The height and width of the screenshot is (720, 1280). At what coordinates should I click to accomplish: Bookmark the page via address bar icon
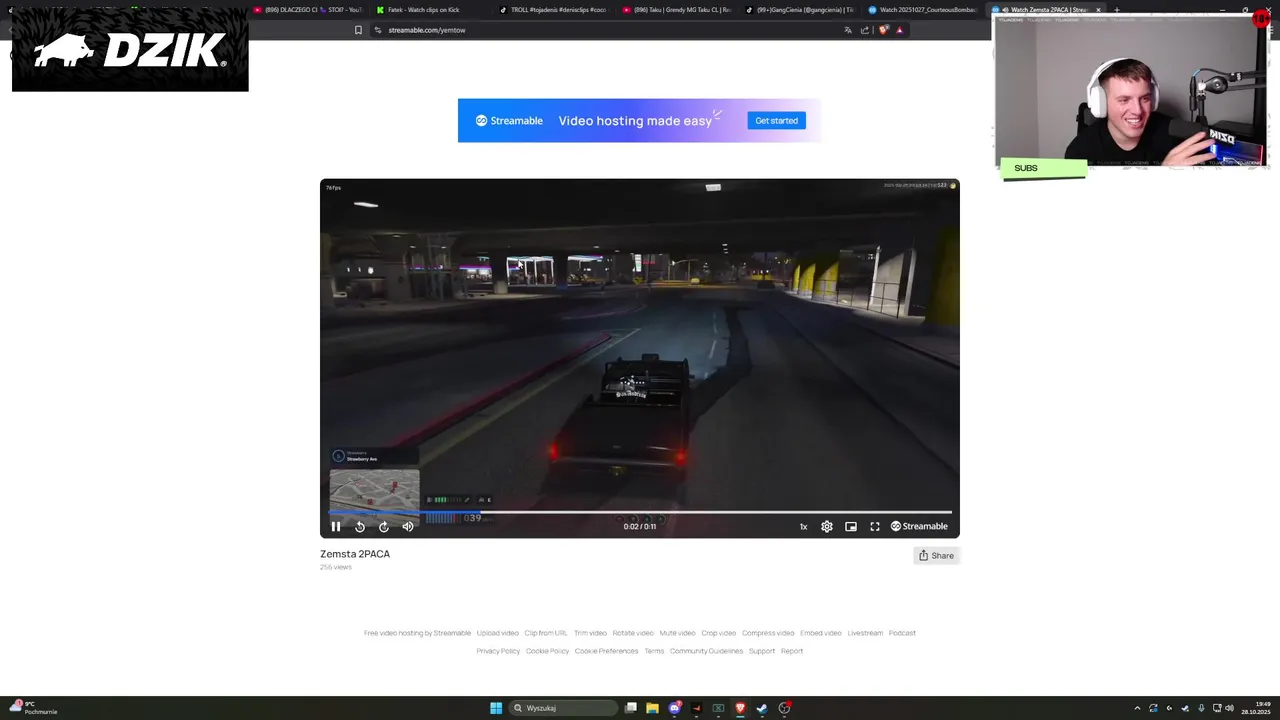[x=358, y=30]
